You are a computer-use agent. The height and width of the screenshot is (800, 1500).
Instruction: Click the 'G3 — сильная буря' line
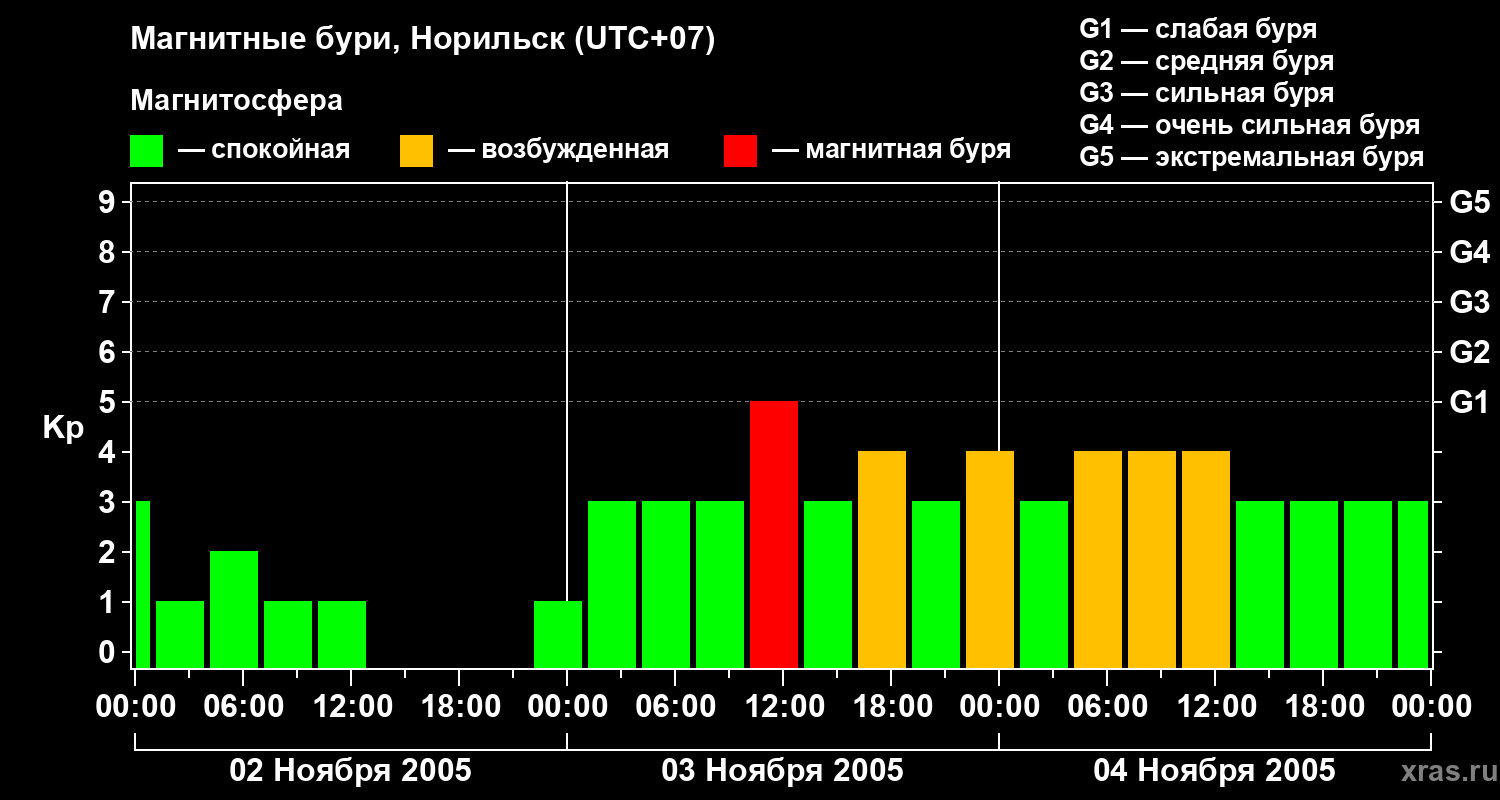click(1207, 93)
